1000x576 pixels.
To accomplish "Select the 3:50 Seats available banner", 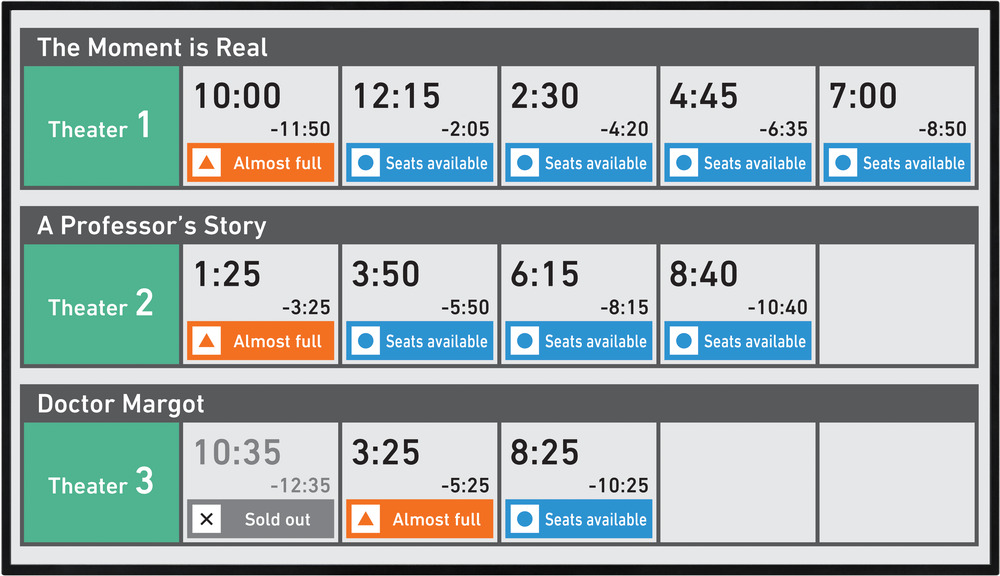I will pos(420,341).
